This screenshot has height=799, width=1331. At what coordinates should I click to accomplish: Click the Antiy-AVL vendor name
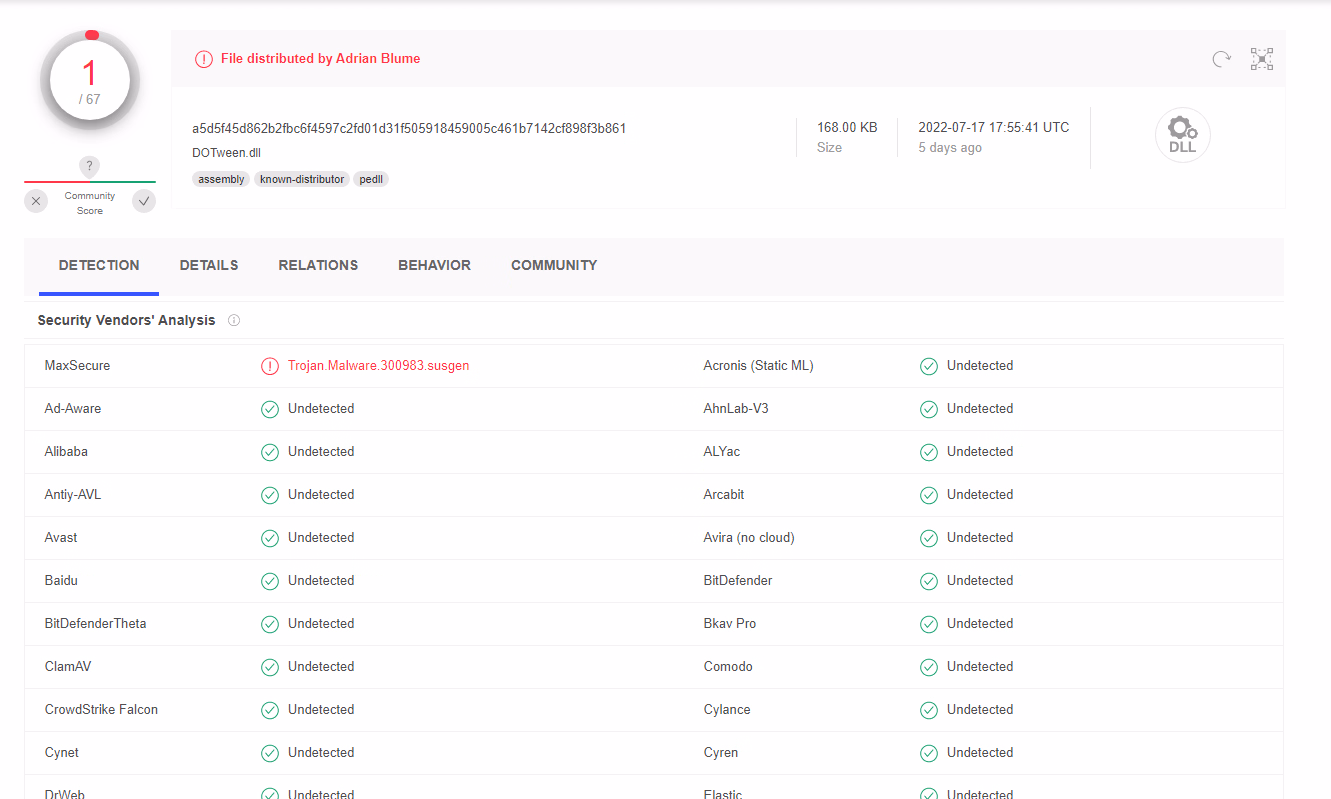(x=73, y=495)
